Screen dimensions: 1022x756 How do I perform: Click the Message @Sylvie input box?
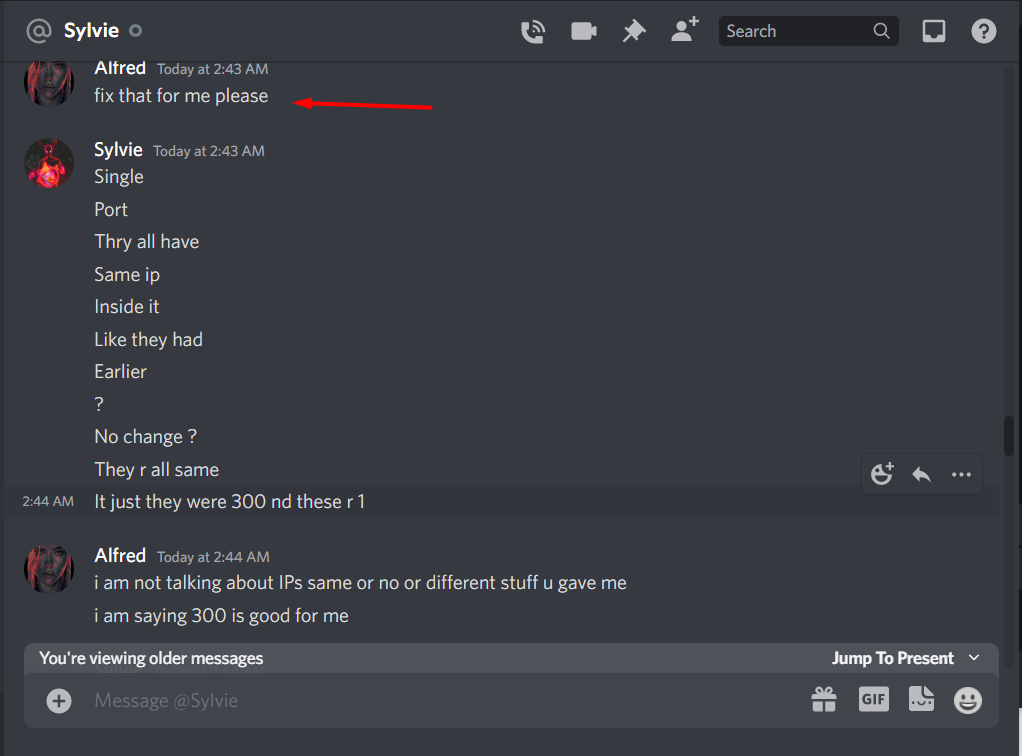pyautogui.click(x=443, y=701)
